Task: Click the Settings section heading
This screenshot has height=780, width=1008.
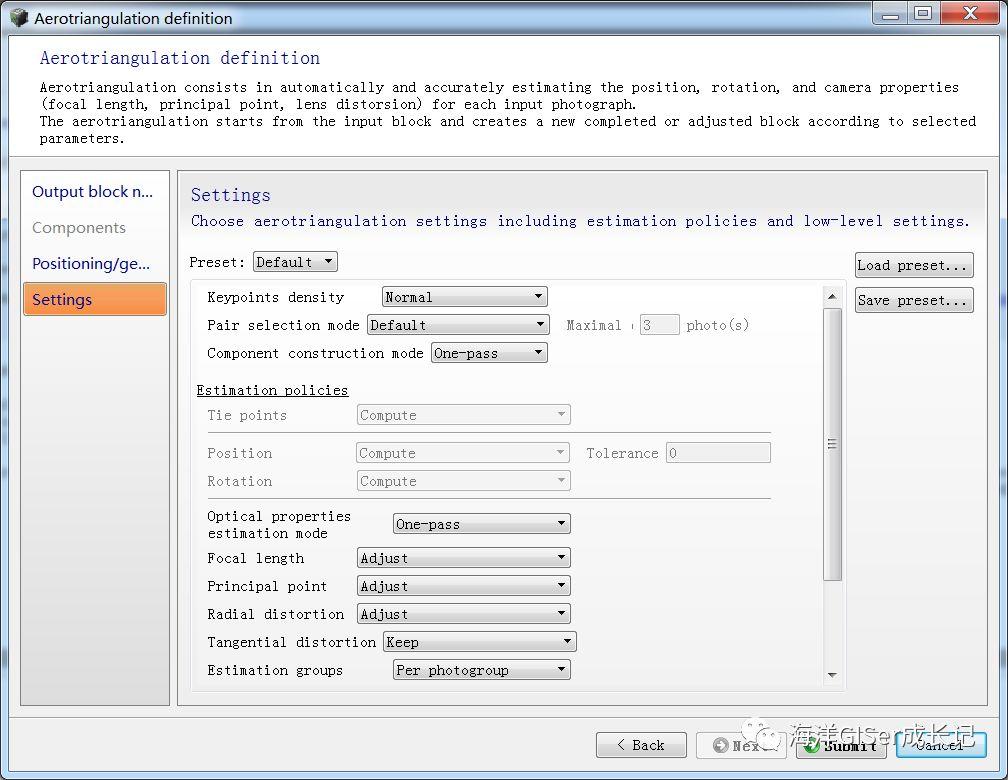Action: 231,195
